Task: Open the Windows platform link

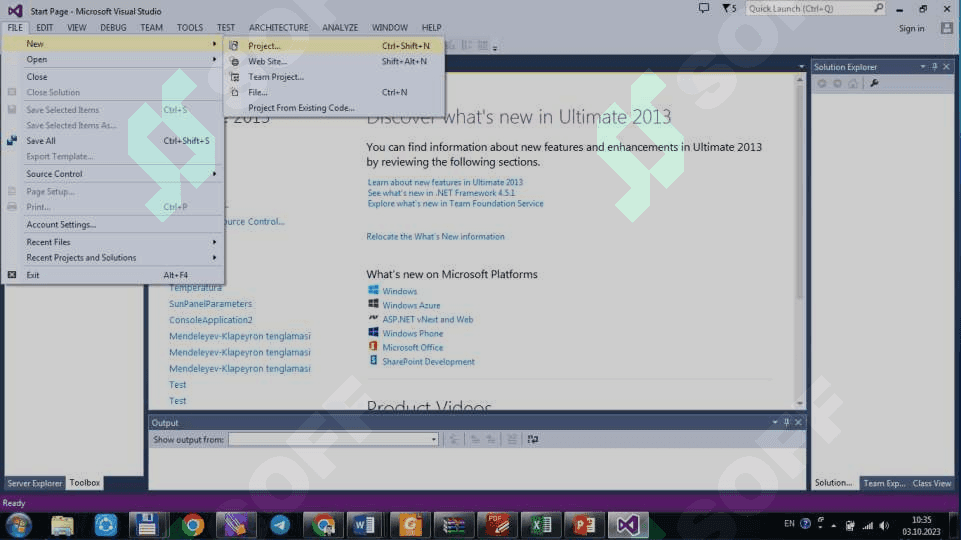Action: 400,291
